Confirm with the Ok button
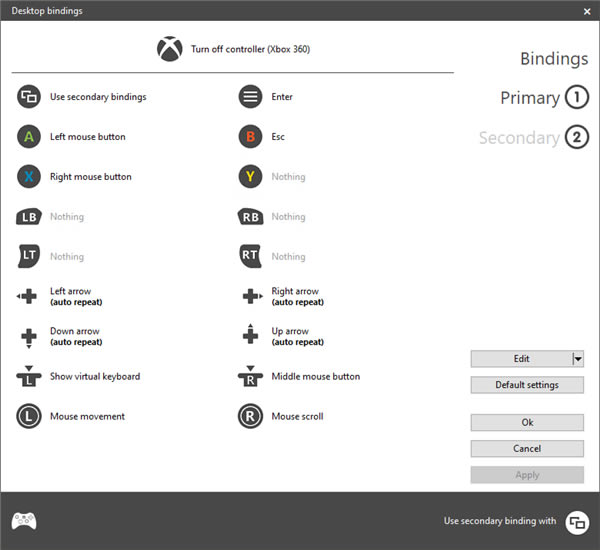The width and height of the screenshot is (600, 550). [527, 423]
